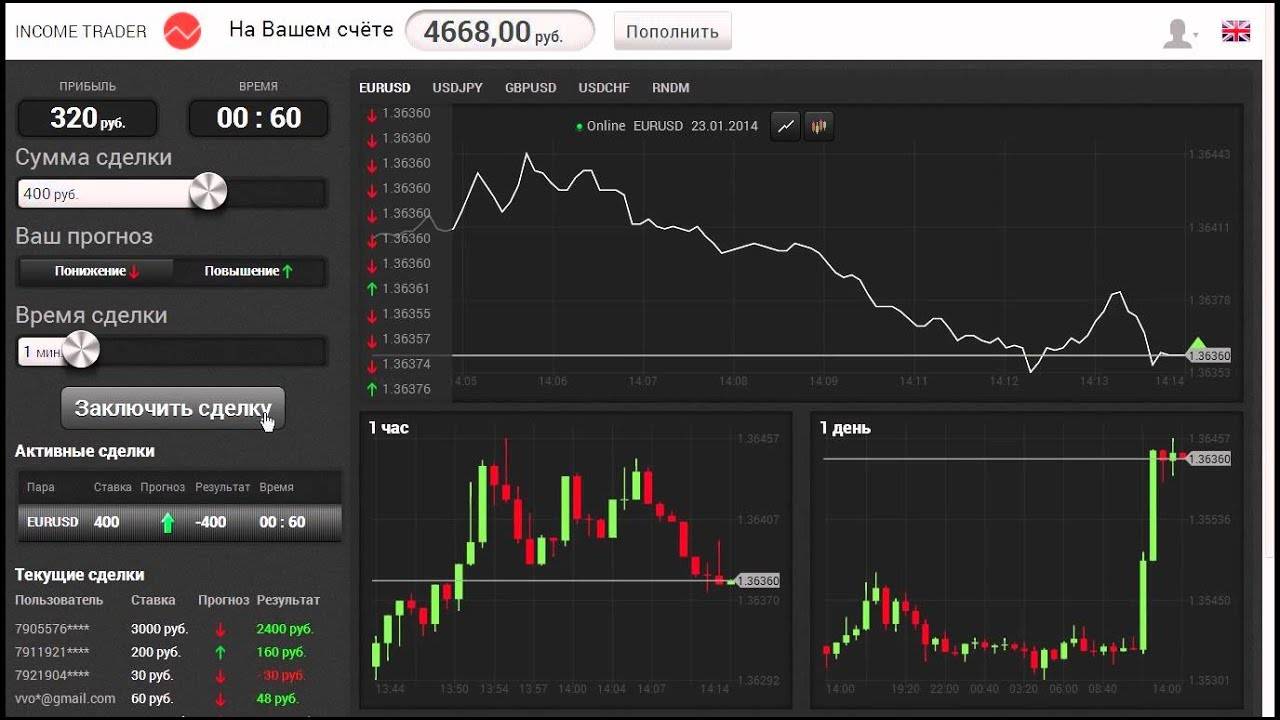Click the user 7921904**** in current deals
The image size is (1280, 720).
[x=52, y=676]
